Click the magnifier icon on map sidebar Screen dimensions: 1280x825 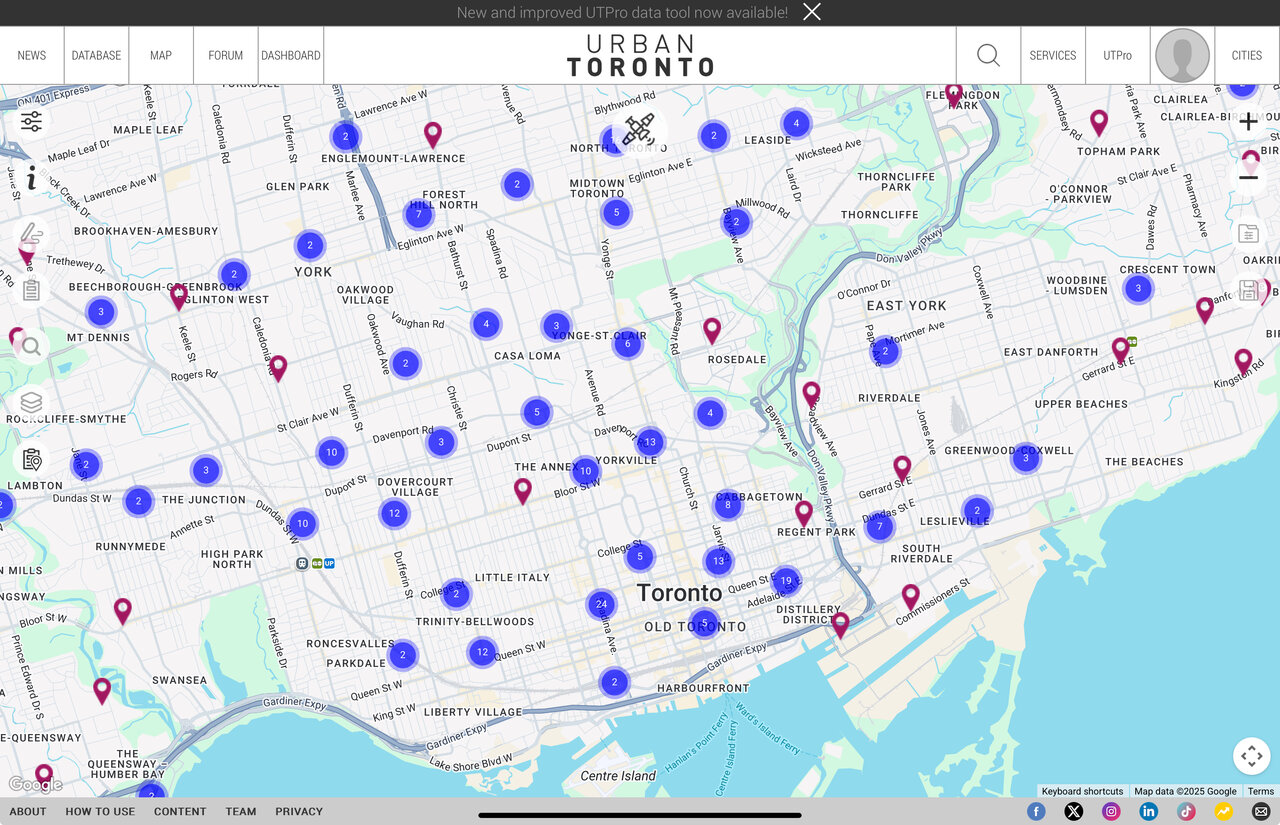[x=31, y=347]
